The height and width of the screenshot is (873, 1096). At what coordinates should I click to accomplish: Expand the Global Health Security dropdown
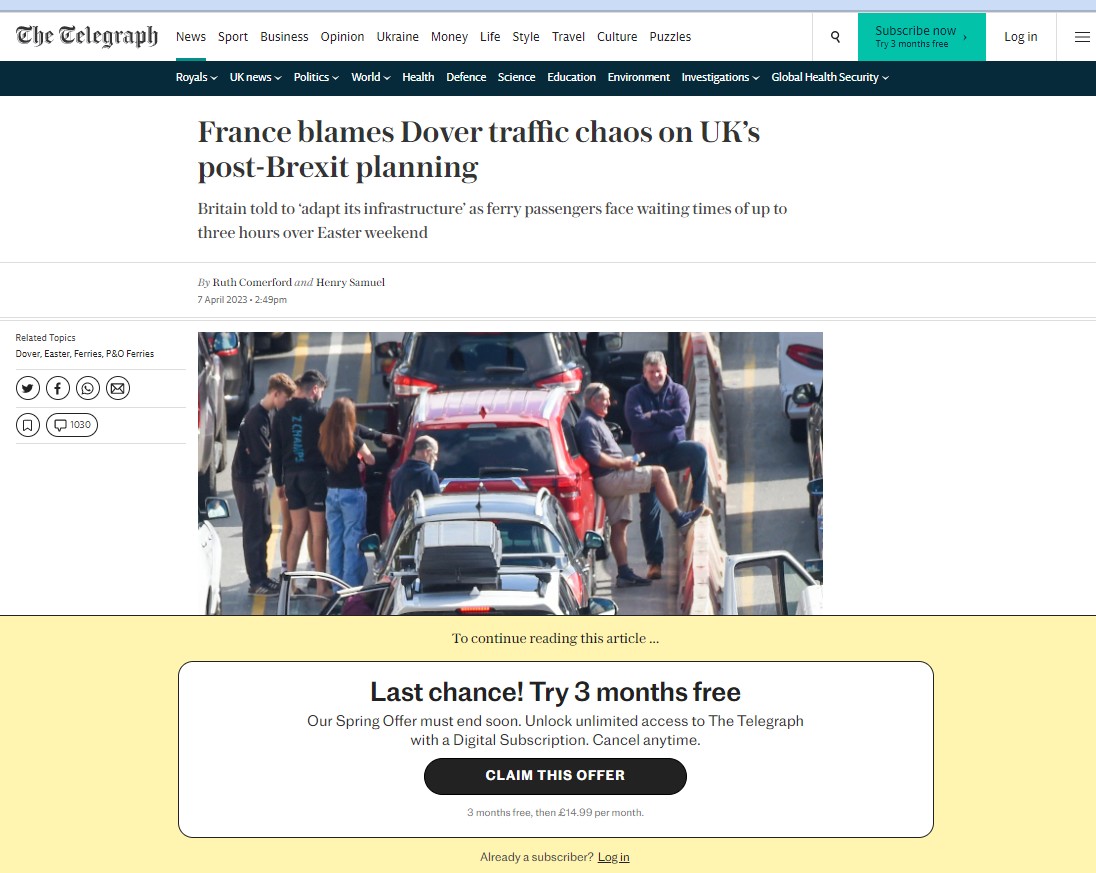click(x=830, y=78)
